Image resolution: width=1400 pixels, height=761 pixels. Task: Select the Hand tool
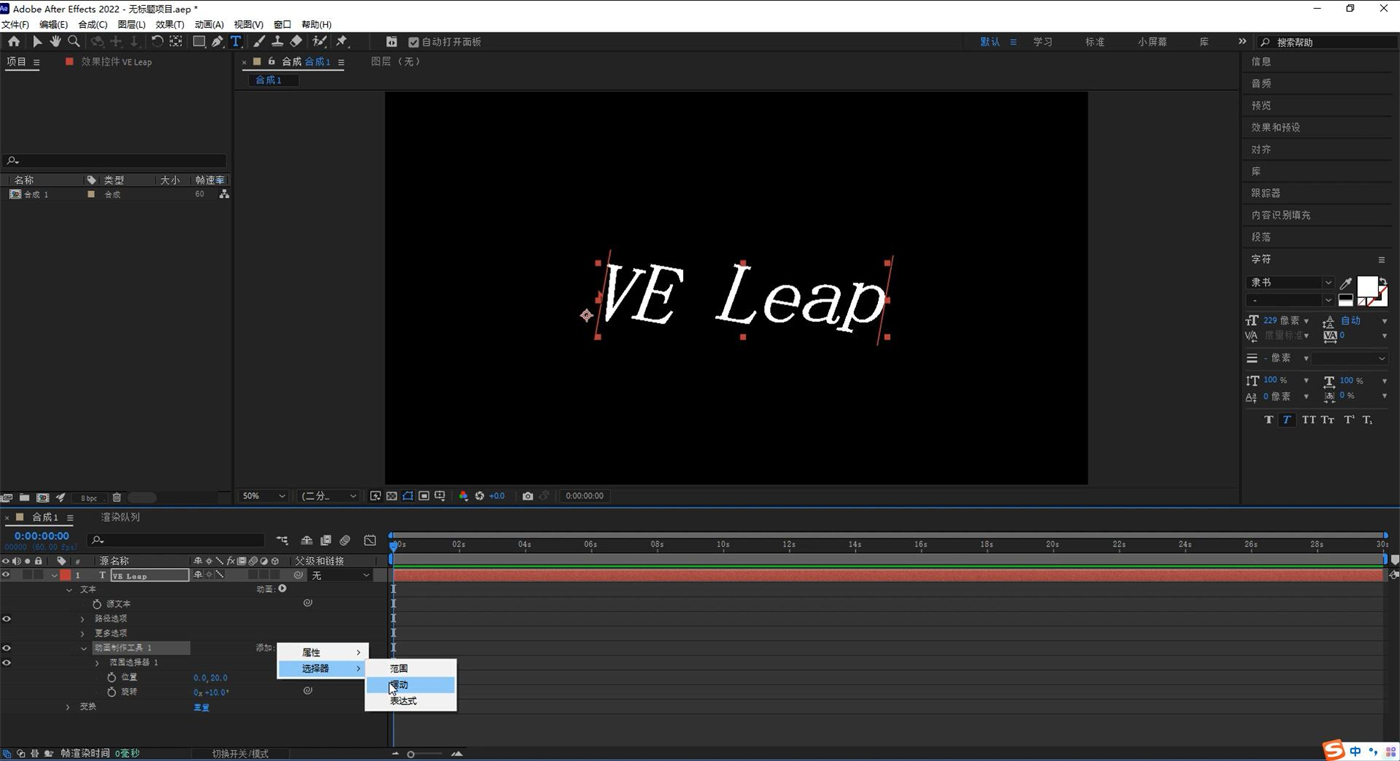[55, 42]
